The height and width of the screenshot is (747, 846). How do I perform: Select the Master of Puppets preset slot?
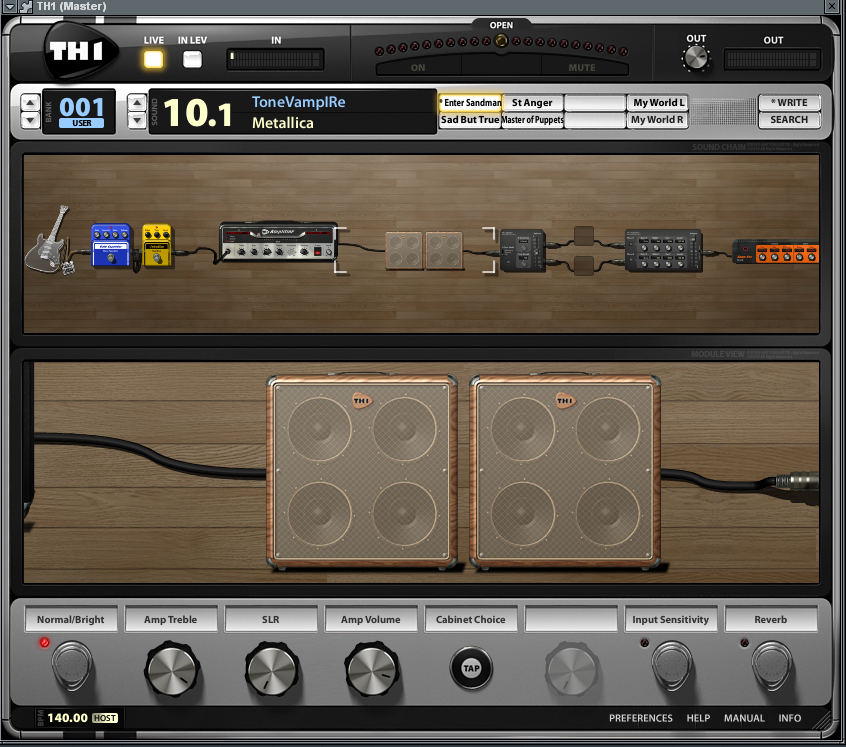[532, 120]
